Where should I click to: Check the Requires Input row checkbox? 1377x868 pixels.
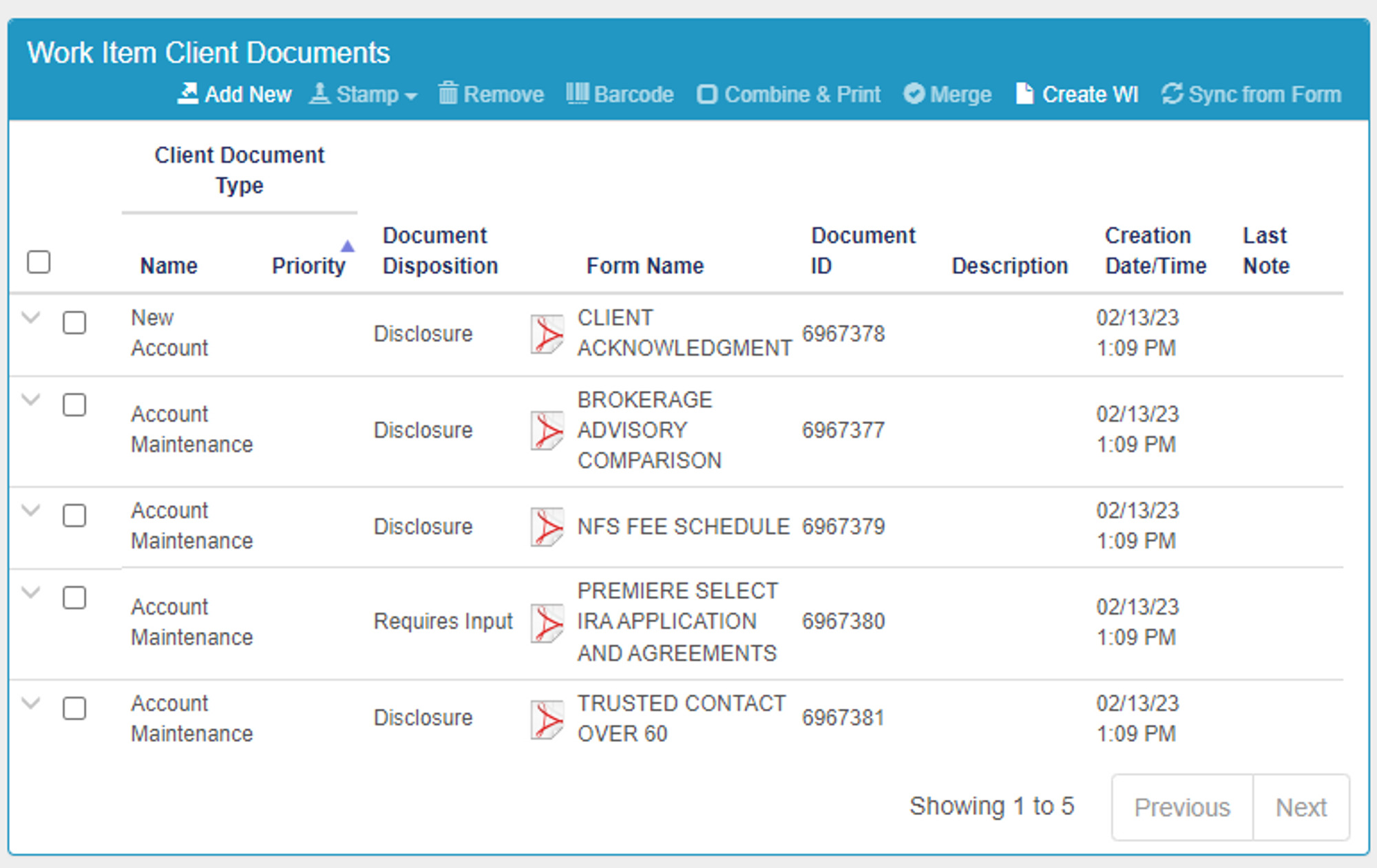(74, 598)
